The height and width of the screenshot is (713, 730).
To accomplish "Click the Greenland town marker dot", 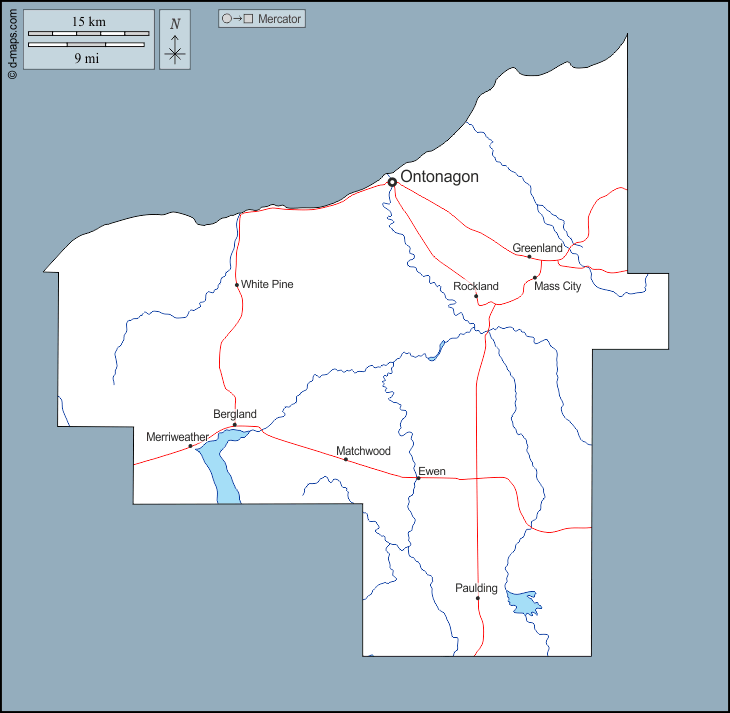I will (530, 257).
